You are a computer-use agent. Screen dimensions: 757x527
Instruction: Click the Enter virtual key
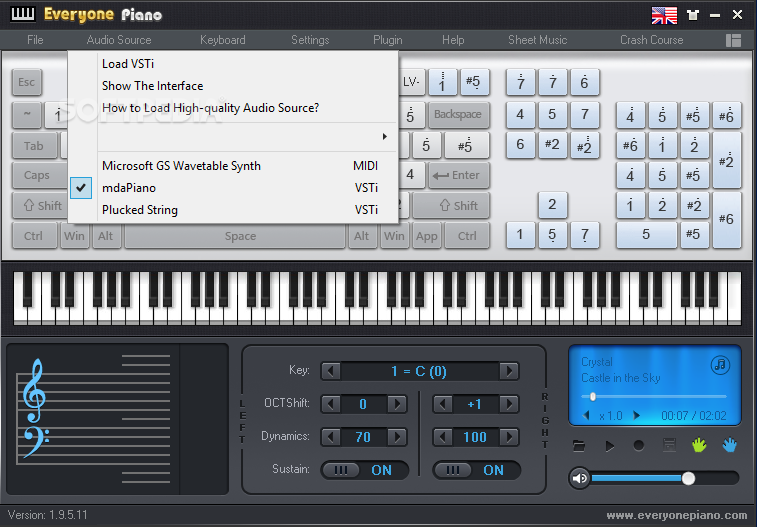point(458,175)
